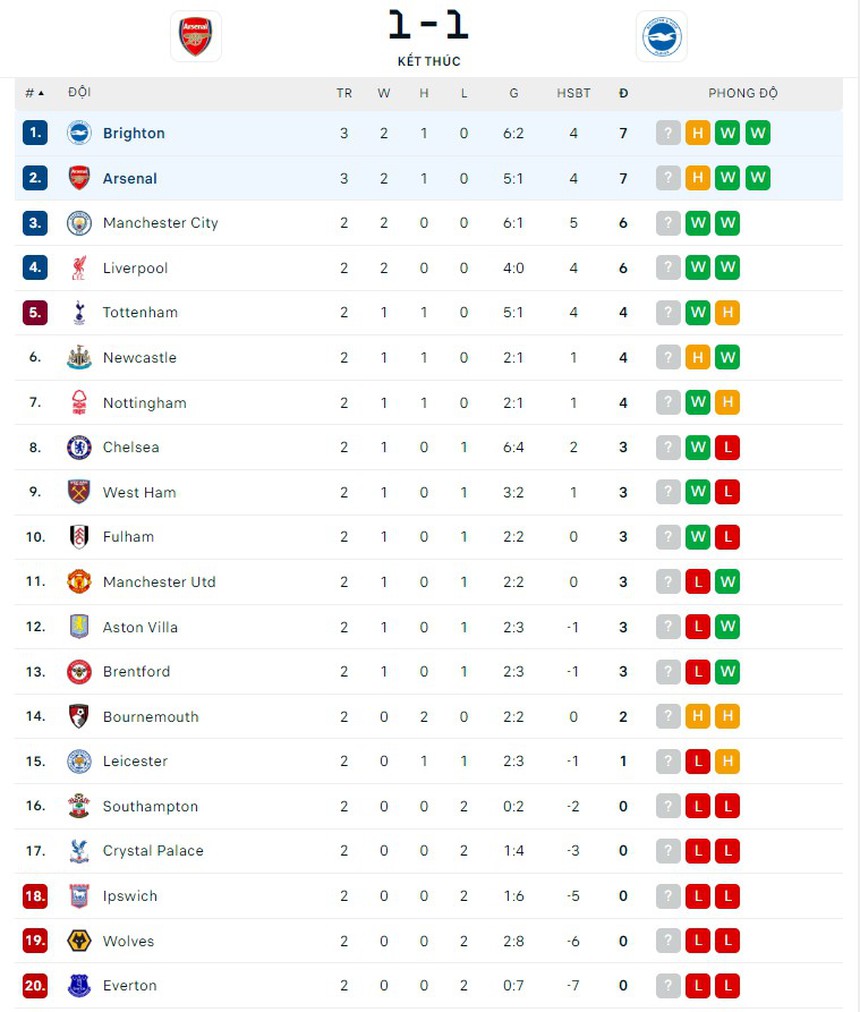Open the PHONG ĐỘ column header
This screenshot has height=1012, width=860.
point(743,92)
